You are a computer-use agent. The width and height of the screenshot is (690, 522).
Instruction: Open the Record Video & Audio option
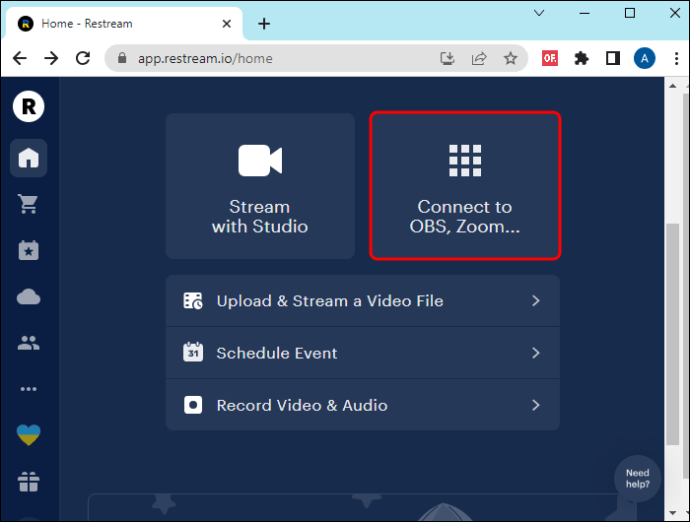tap(363, 405)
